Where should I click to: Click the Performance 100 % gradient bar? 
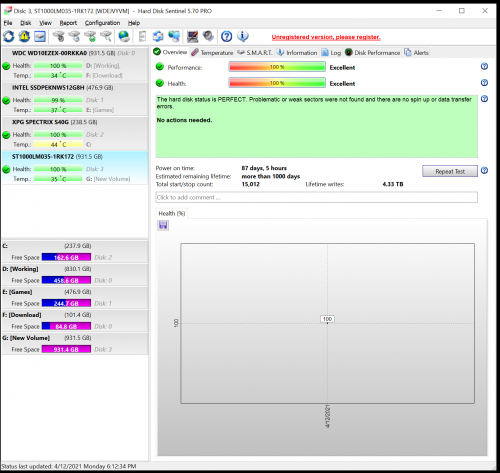pyautogui.click(x=277, y=67)
